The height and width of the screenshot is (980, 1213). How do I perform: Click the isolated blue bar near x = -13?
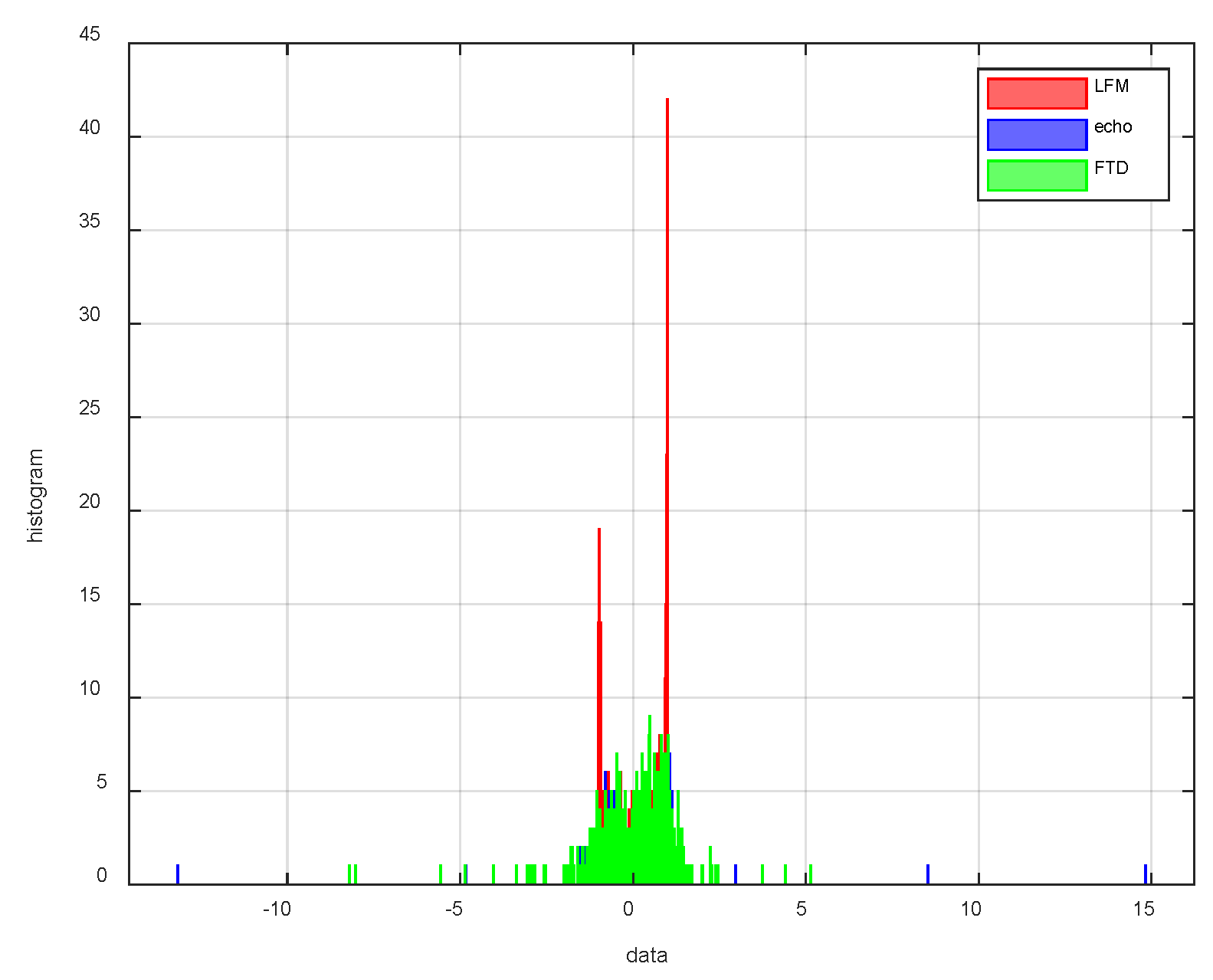click(178, 874)
